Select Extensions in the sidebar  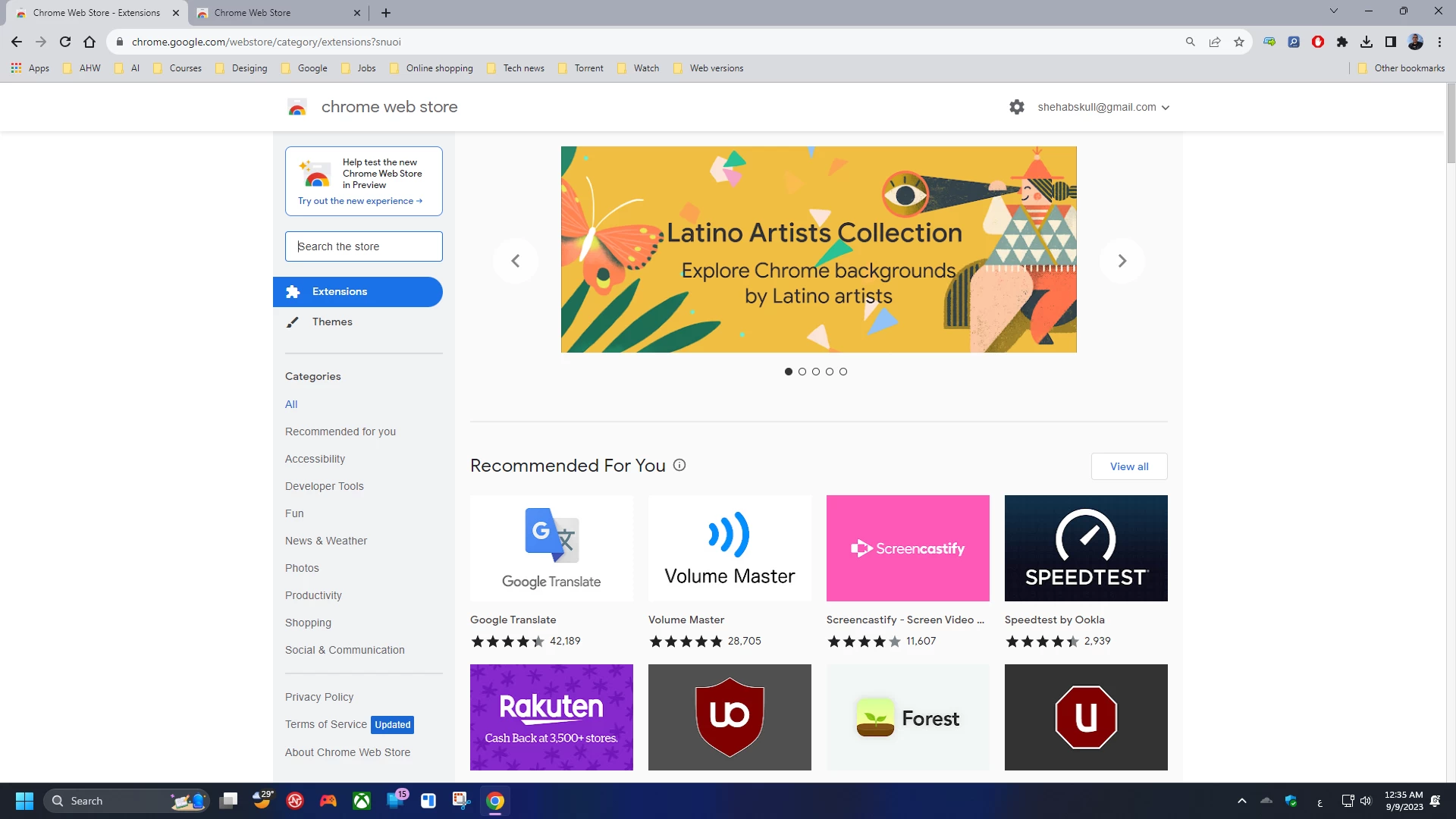pyautogui.click(x=358, y=292)
